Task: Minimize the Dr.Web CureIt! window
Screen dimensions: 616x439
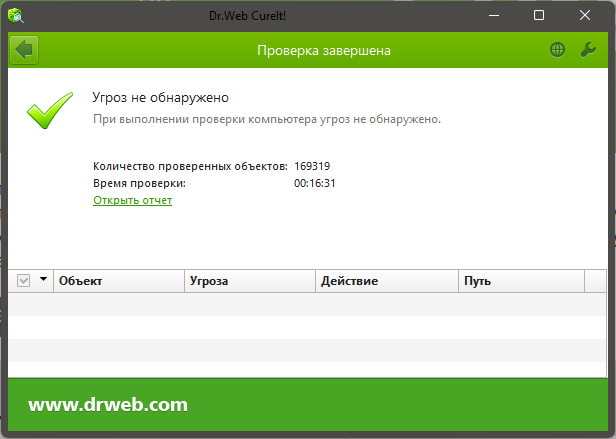Action: tap(493, 15)
